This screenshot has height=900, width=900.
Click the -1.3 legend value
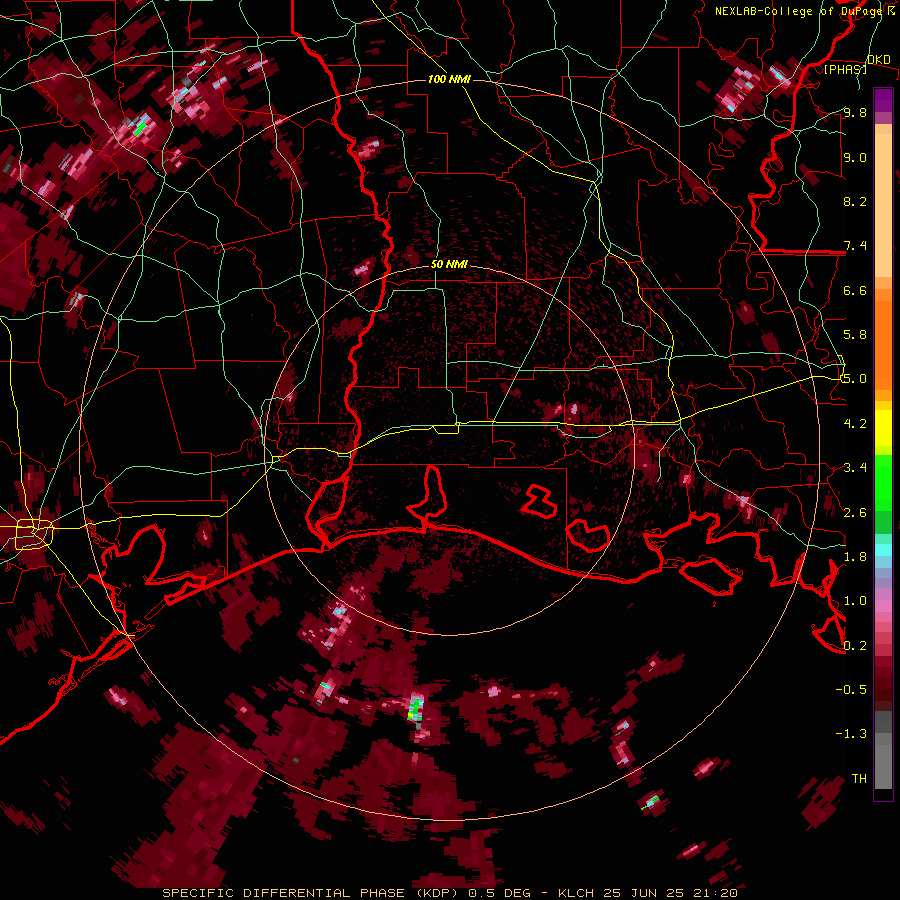pyautogui.click(x=851, y=734)
